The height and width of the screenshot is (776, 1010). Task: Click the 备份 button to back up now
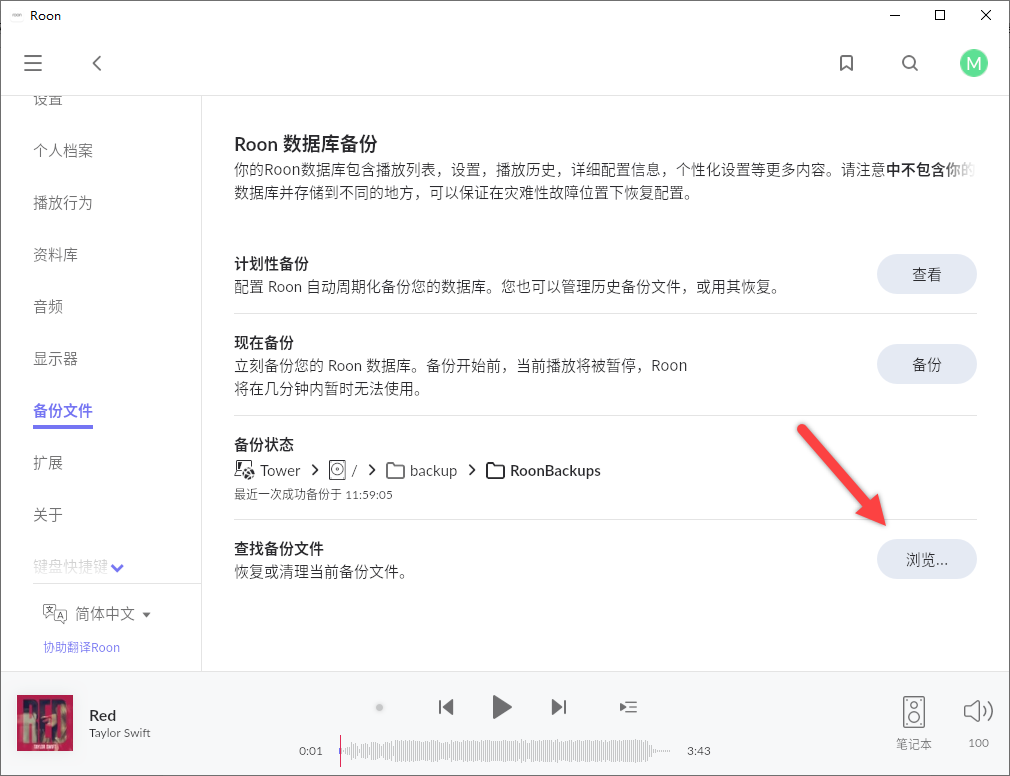[926, 364]
